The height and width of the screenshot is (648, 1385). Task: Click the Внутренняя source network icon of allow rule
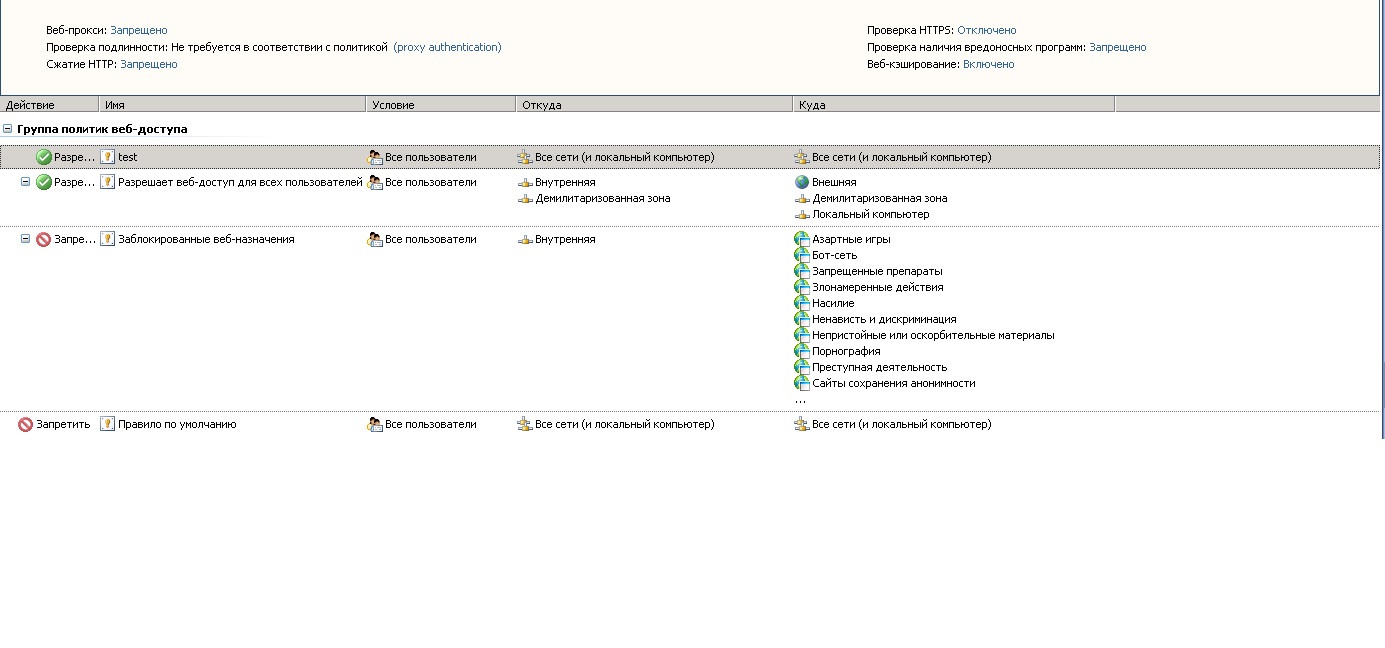click(x=525, y=183)
